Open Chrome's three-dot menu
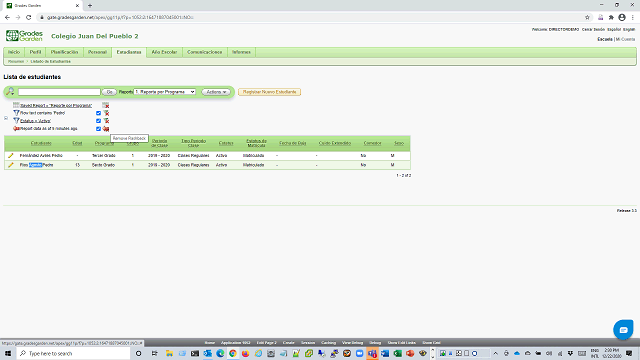The height and width of the screenshot is (360, 640). coord(633,18)
